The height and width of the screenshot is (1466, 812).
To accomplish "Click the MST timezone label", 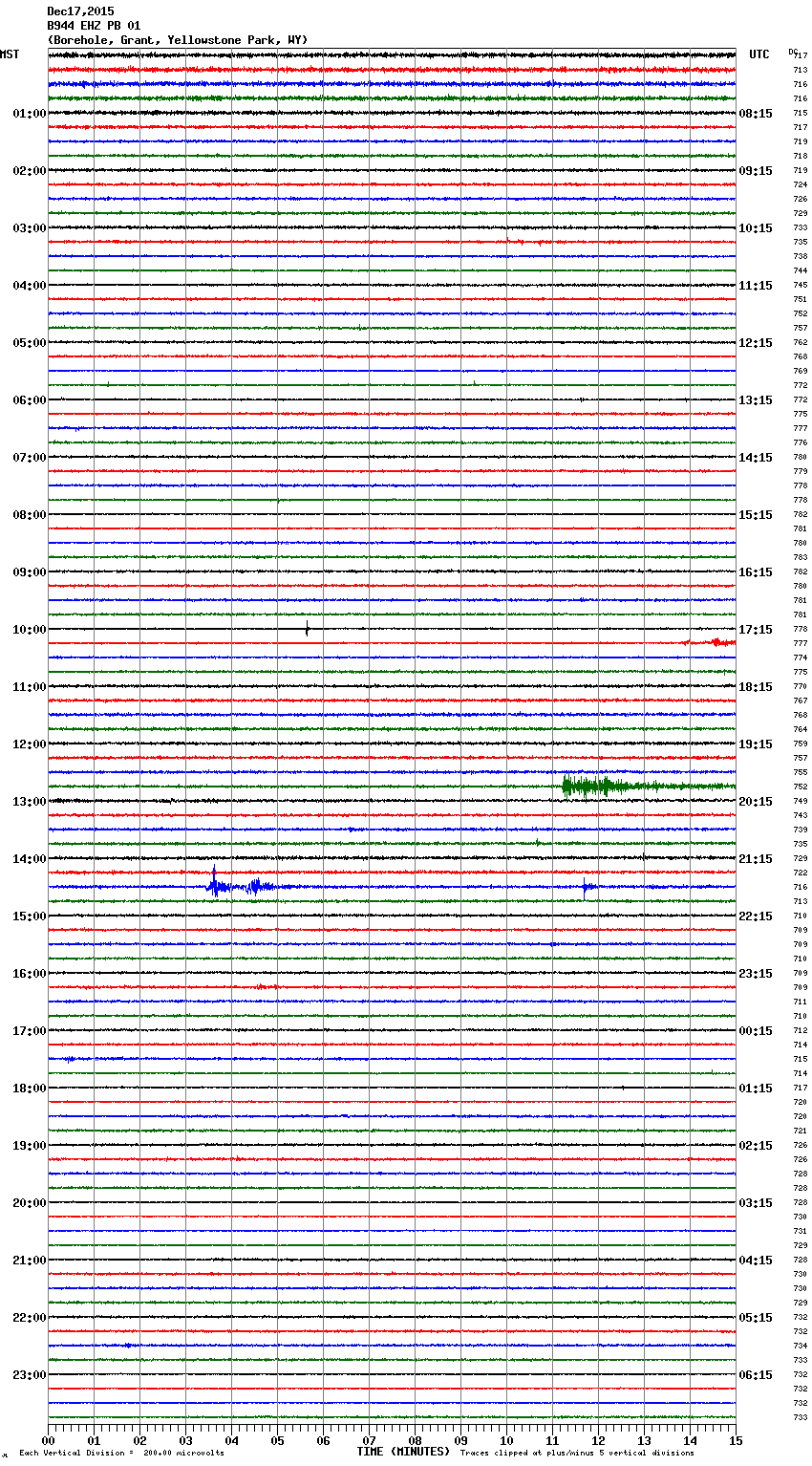I will [10, 54].
